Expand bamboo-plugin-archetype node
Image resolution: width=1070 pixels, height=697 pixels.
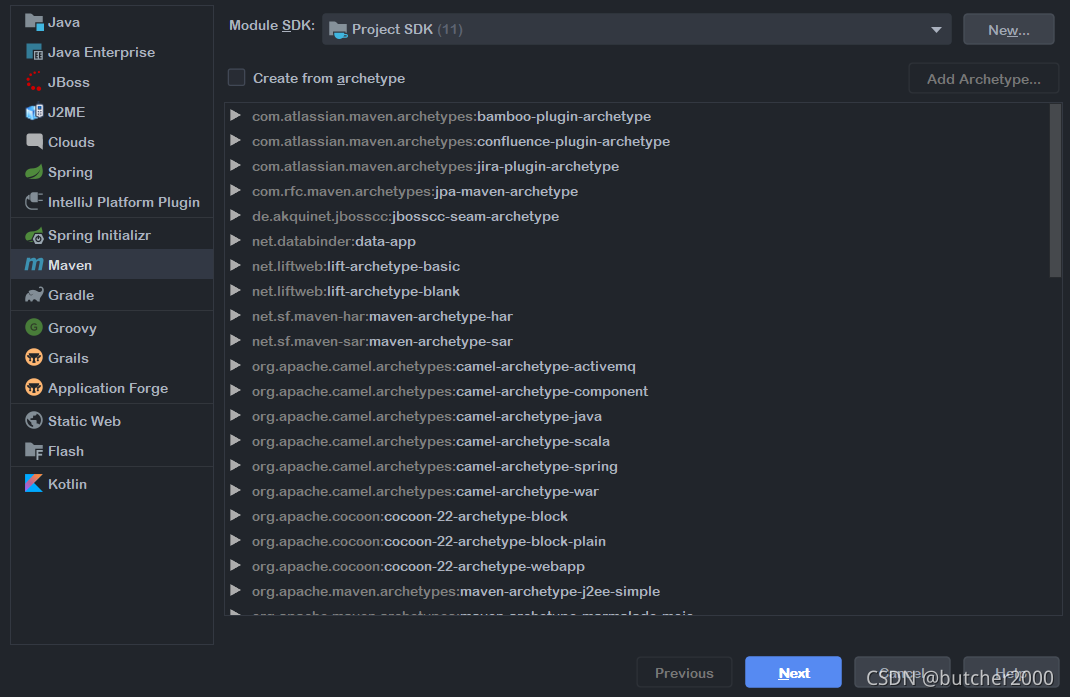(235, 115)
